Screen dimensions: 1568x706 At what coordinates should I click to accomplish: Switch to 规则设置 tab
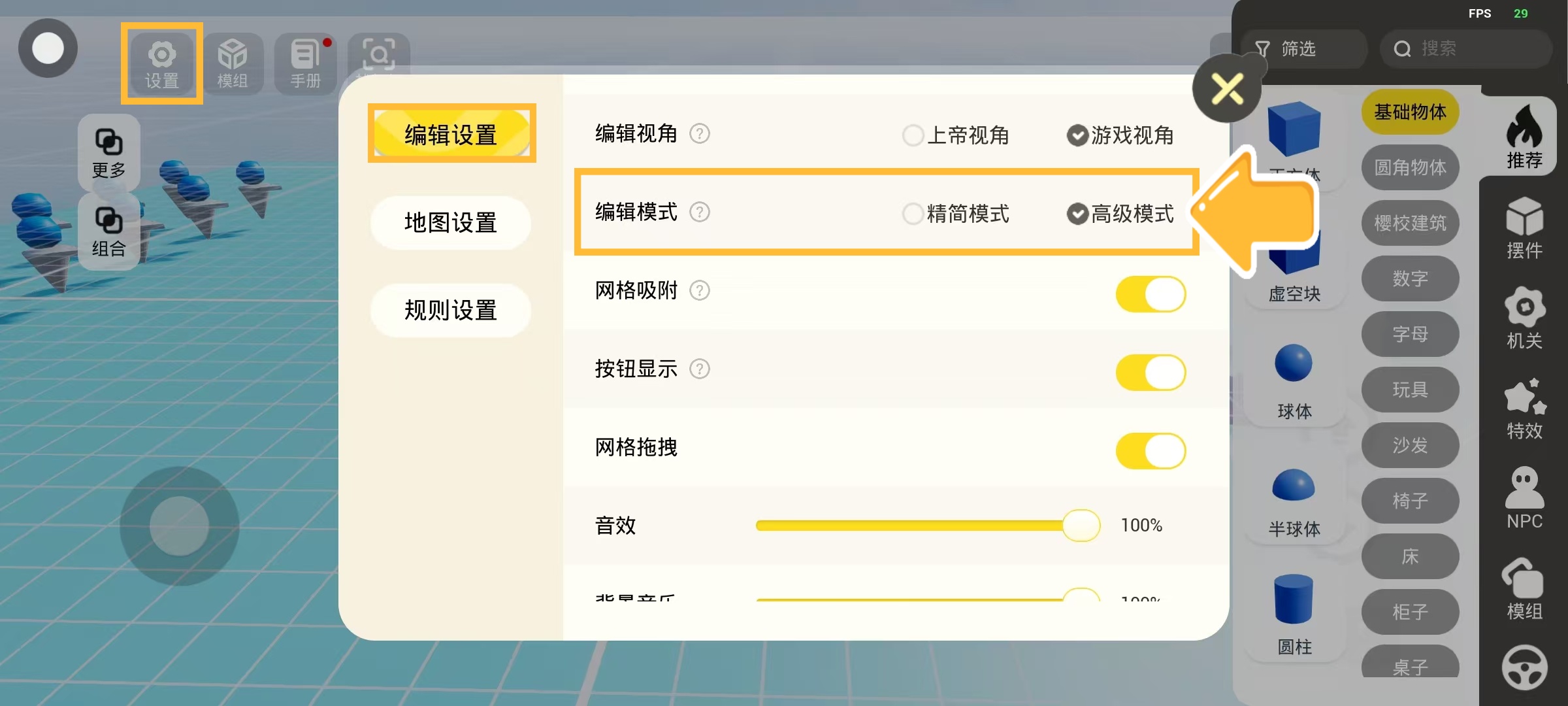click(x=451, y=311)
